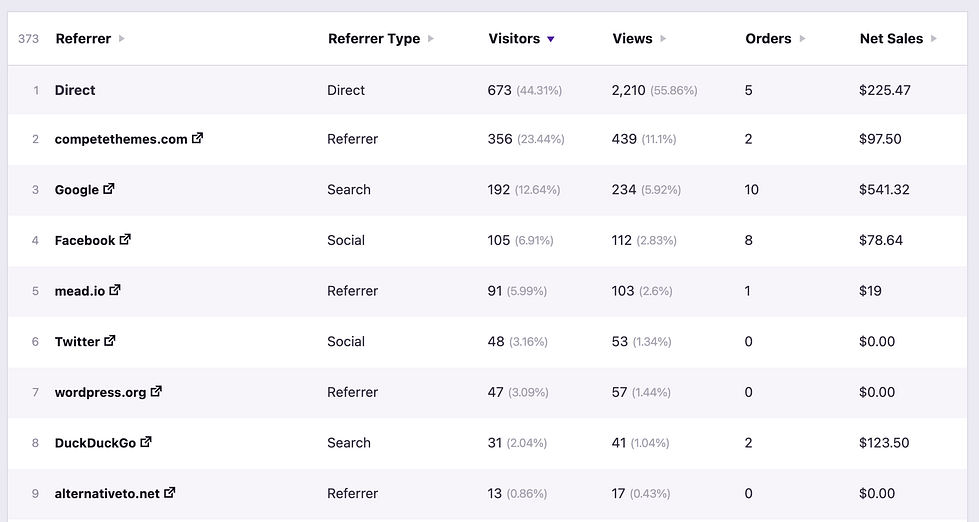Open Facebook's external link icon

125,240
